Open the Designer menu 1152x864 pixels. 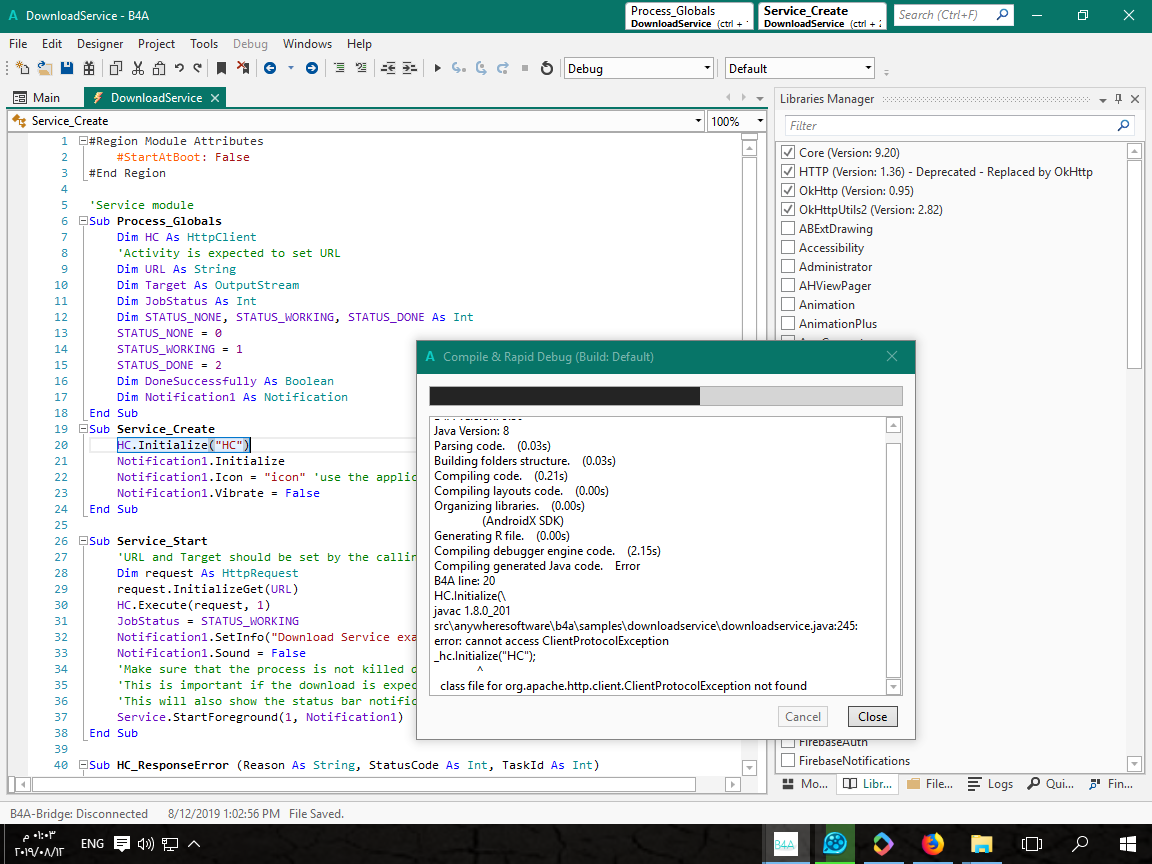click(x=100, y=44)
